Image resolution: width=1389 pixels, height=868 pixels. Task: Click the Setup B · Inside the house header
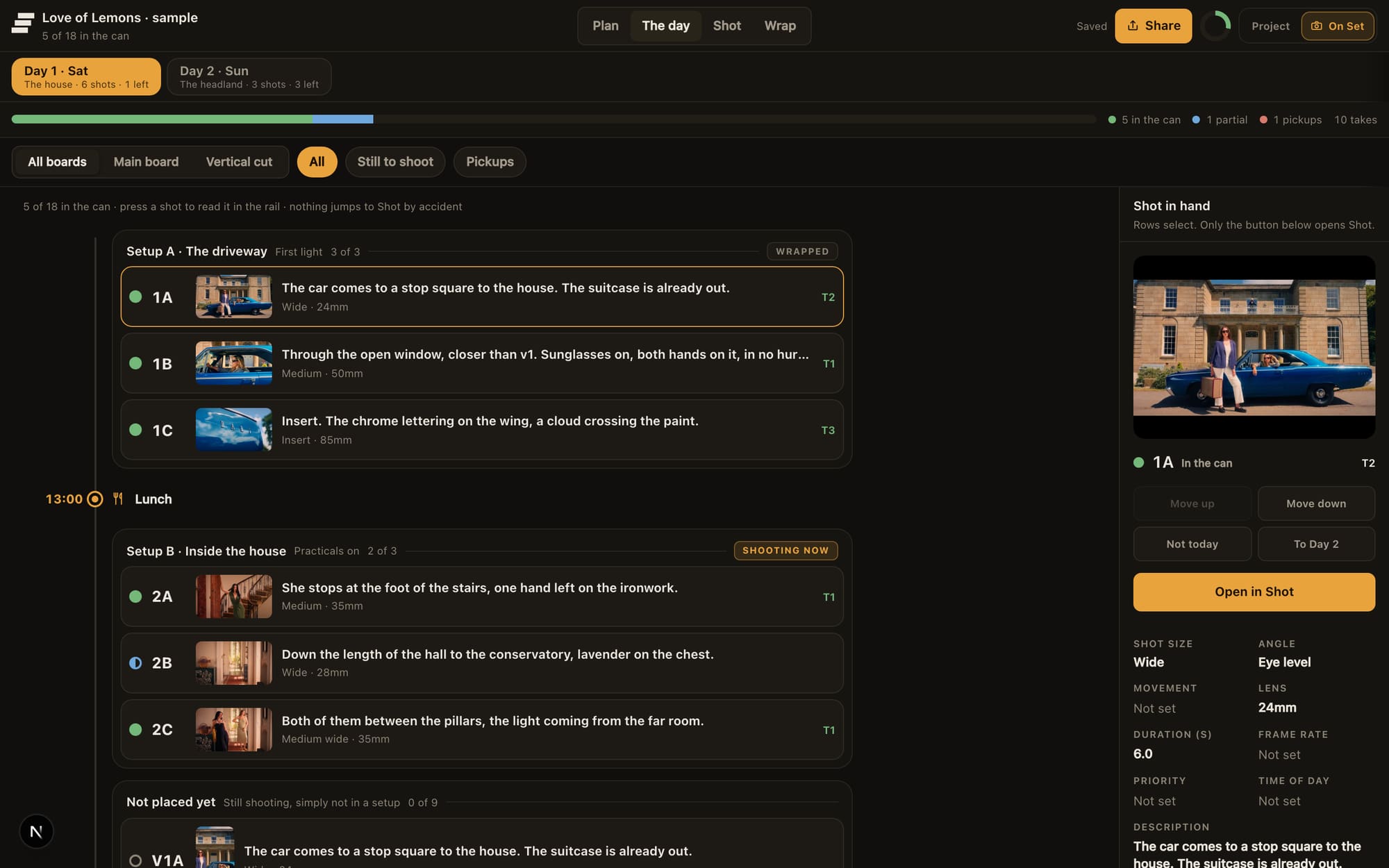click(x=206, y=551)
